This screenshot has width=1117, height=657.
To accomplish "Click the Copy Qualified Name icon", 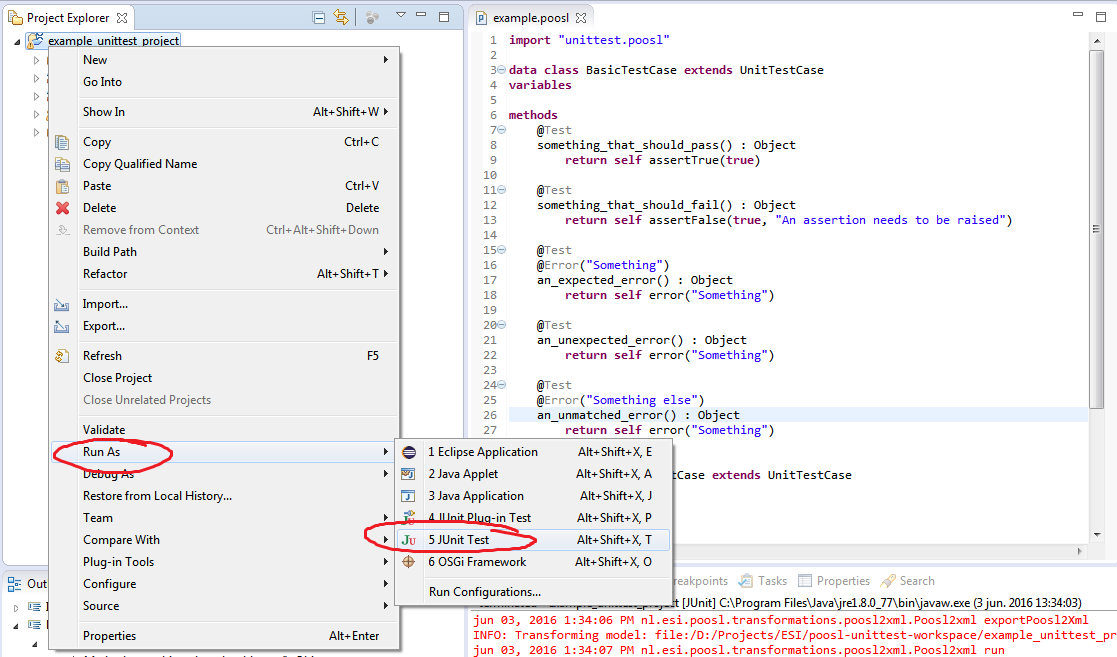I will [x=63, y=164].
